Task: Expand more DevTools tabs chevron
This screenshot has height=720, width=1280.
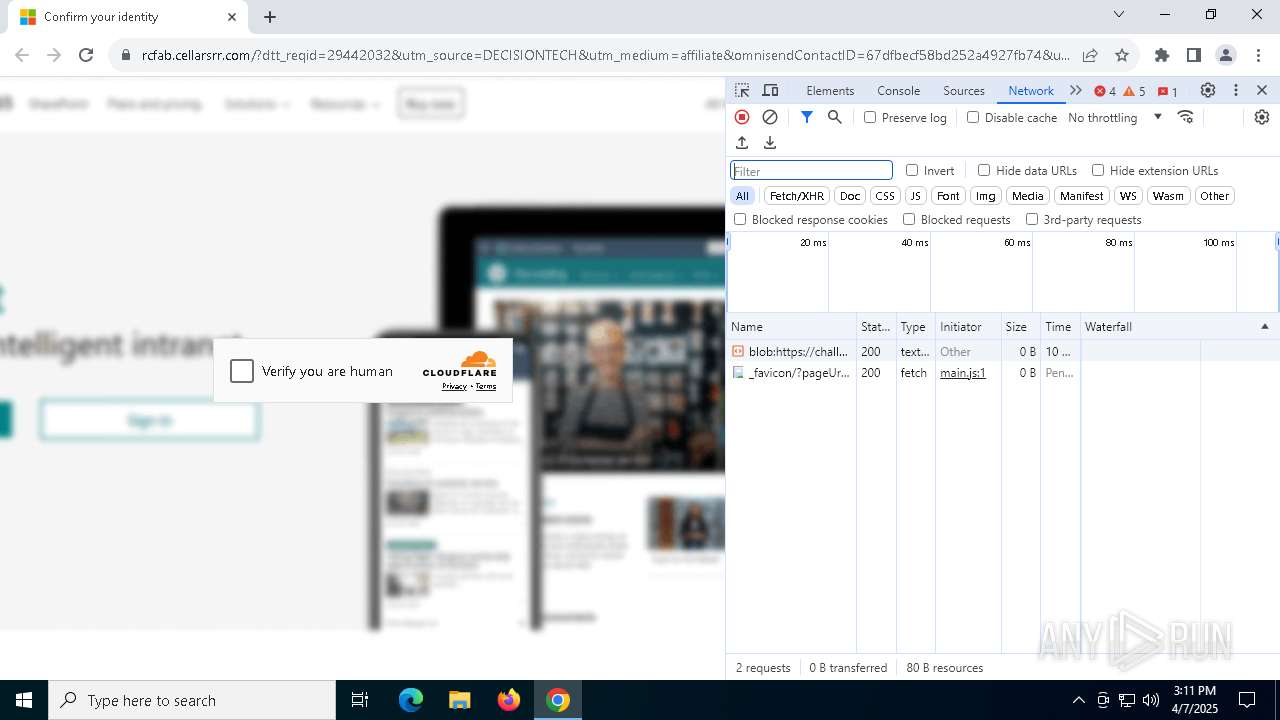Action: pos(1076,90)
